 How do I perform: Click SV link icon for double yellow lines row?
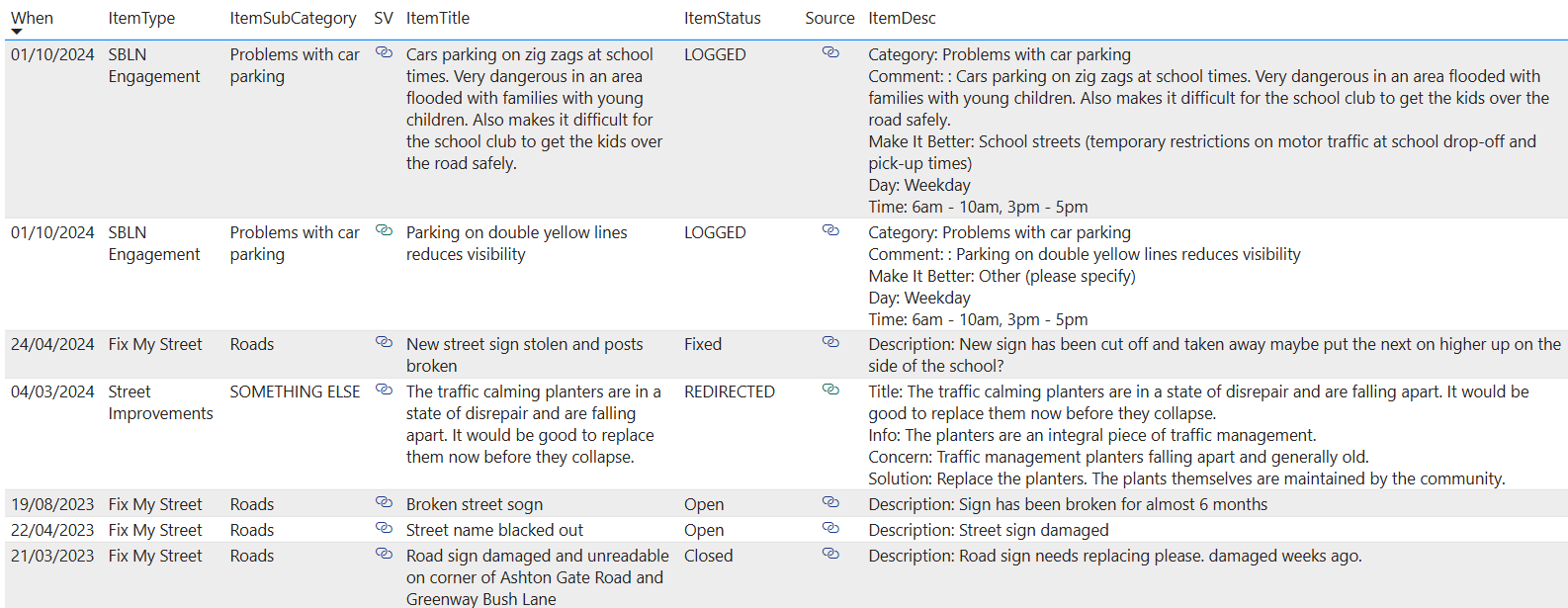click(x=384, y=230)
